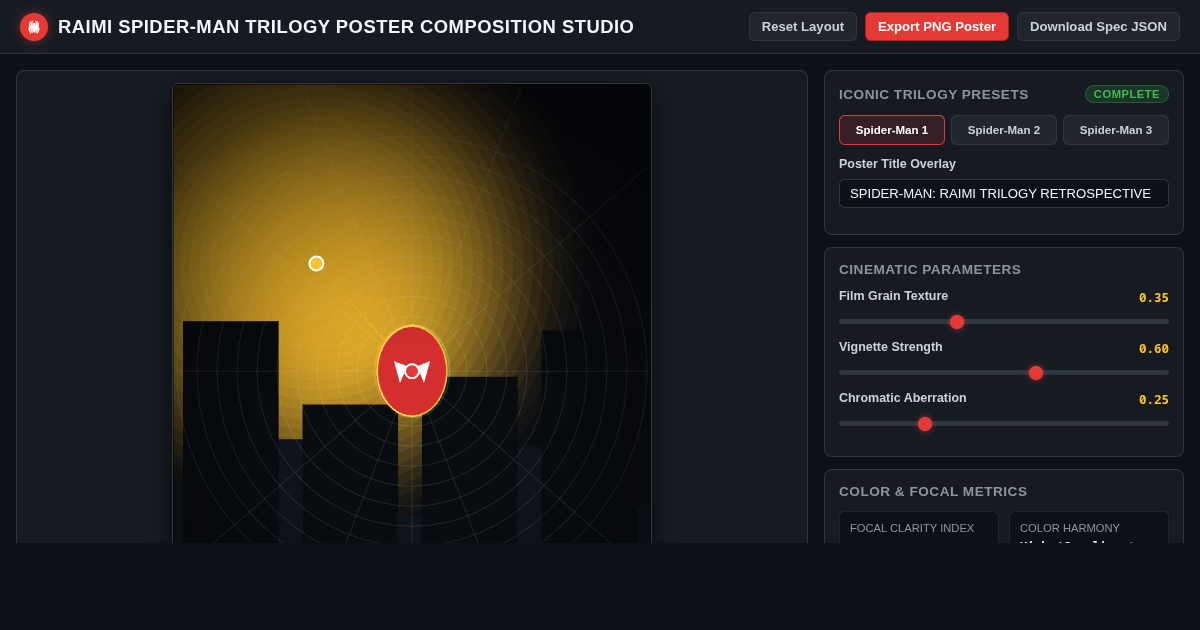Click the red spider emblem on poster
Screen dimensions: 1200x630
(412, 371)
